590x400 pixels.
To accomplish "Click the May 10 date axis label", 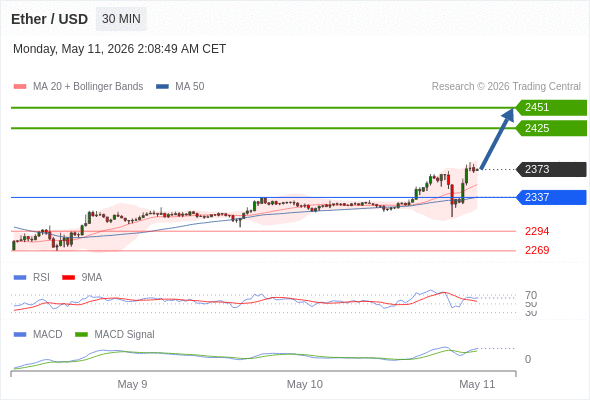I will [304, 384].
